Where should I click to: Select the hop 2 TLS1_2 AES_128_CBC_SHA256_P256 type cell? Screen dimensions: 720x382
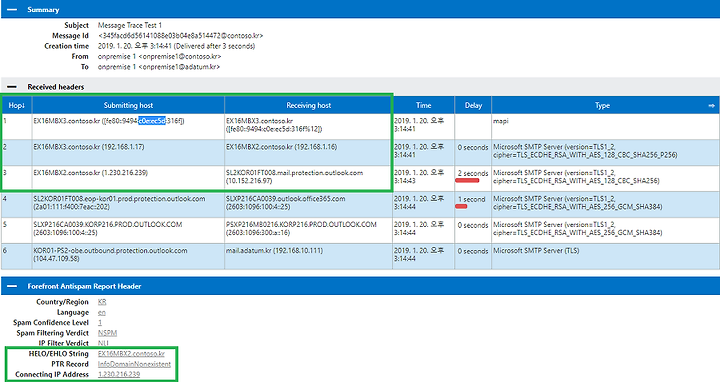coord(605,153)
